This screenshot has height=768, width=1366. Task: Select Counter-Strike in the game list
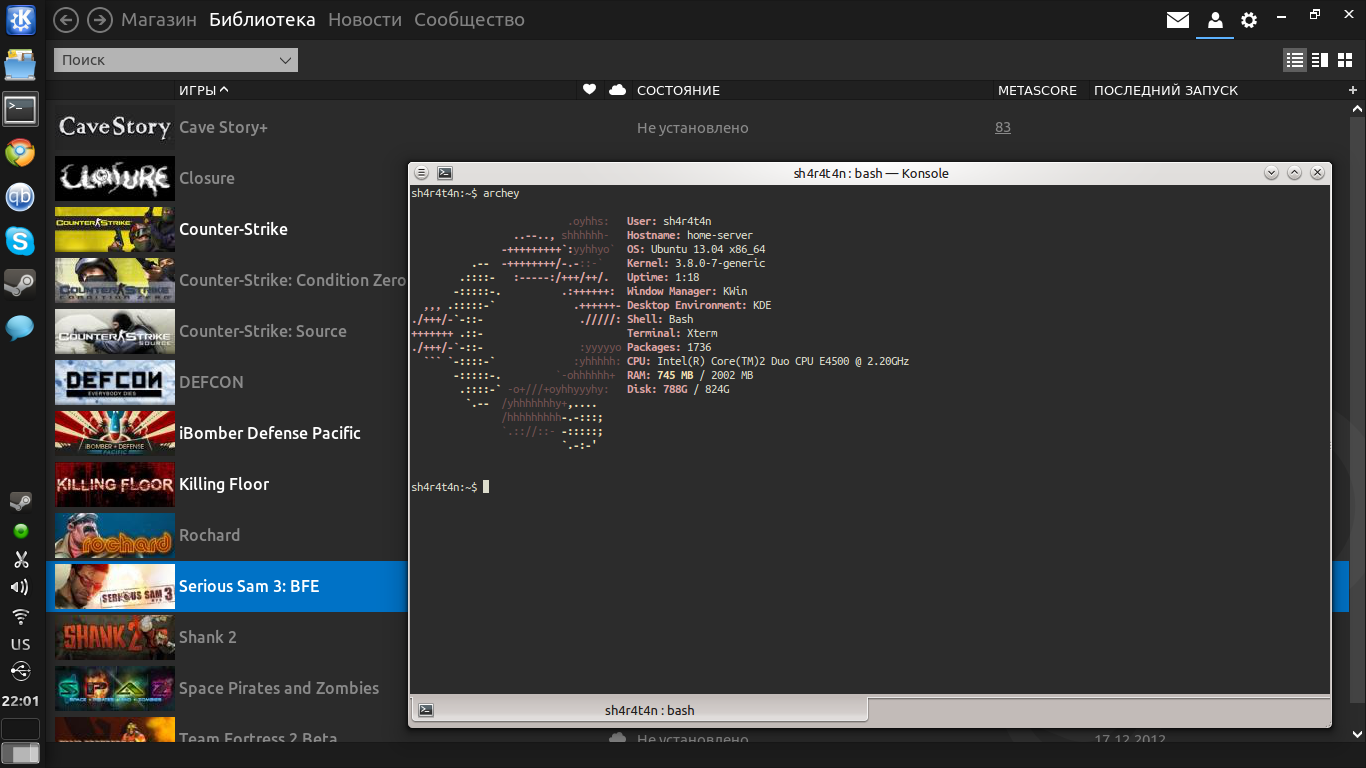[x=233, y=229]
